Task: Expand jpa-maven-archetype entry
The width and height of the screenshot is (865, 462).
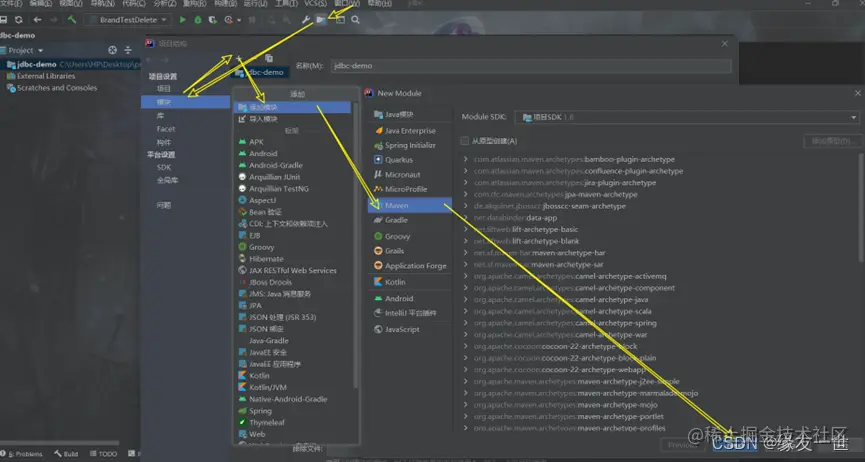Action: click(466, 194)
